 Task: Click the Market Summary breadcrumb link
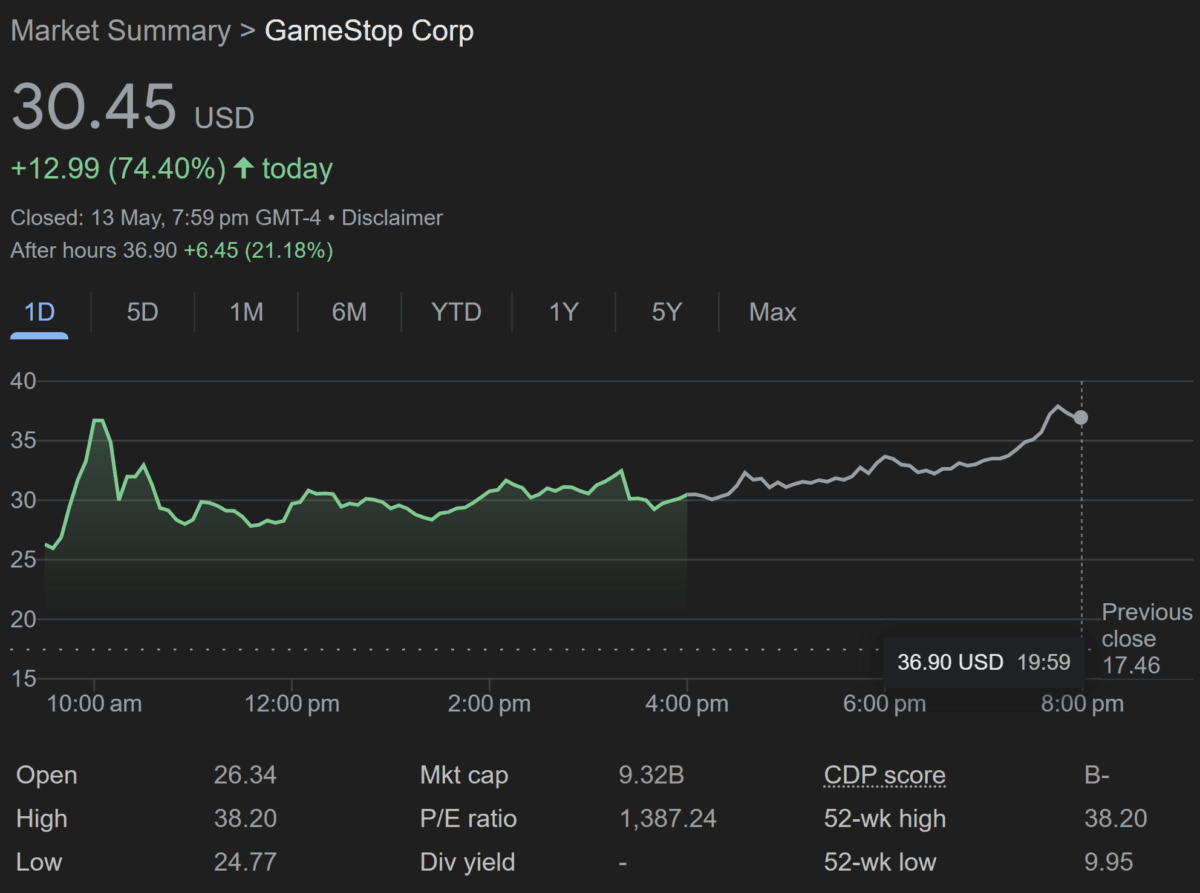coord(120,31)
